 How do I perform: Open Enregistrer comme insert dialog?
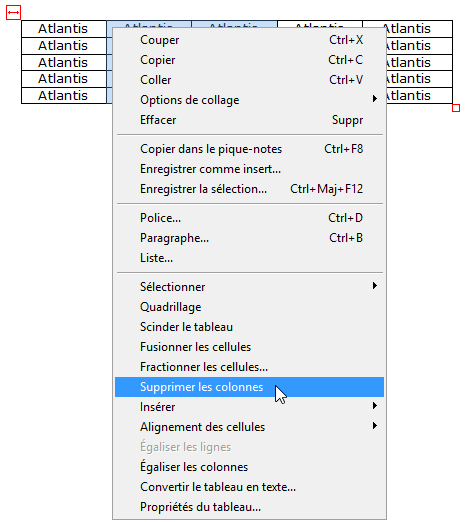point(249,169)
